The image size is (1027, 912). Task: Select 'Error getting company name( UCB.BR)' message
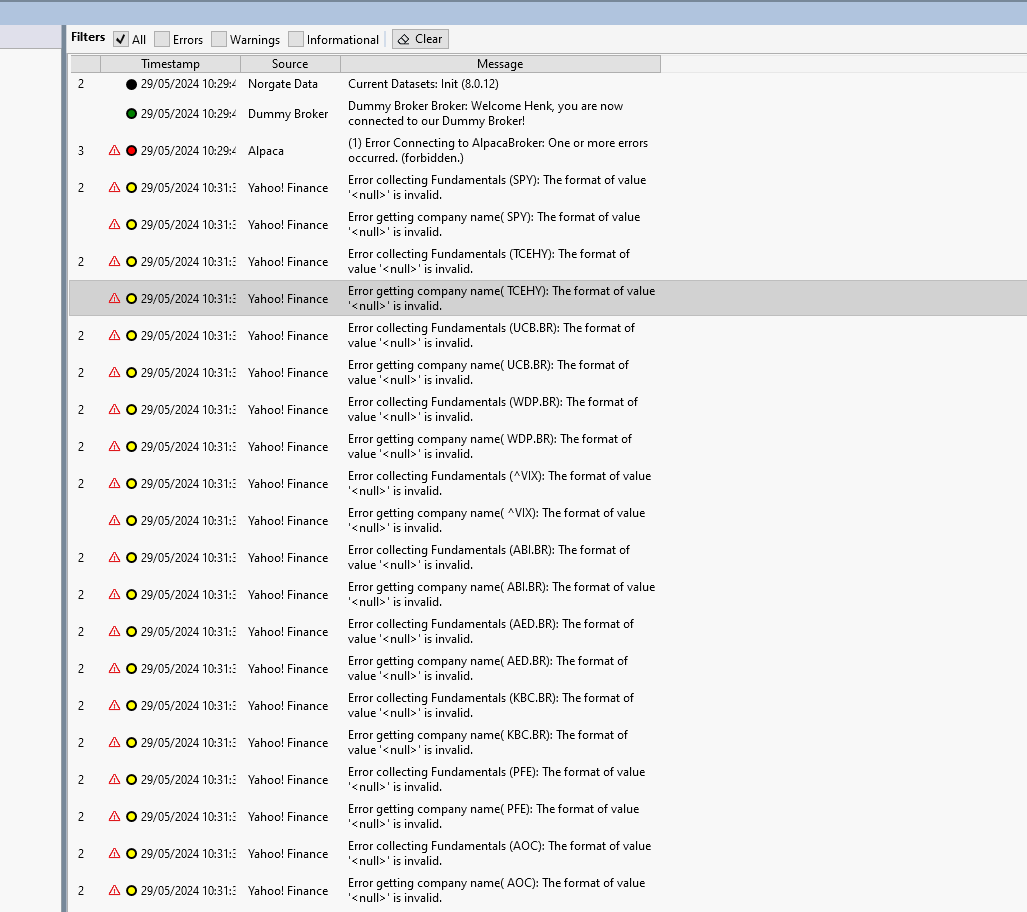click(x=489, y=373)
